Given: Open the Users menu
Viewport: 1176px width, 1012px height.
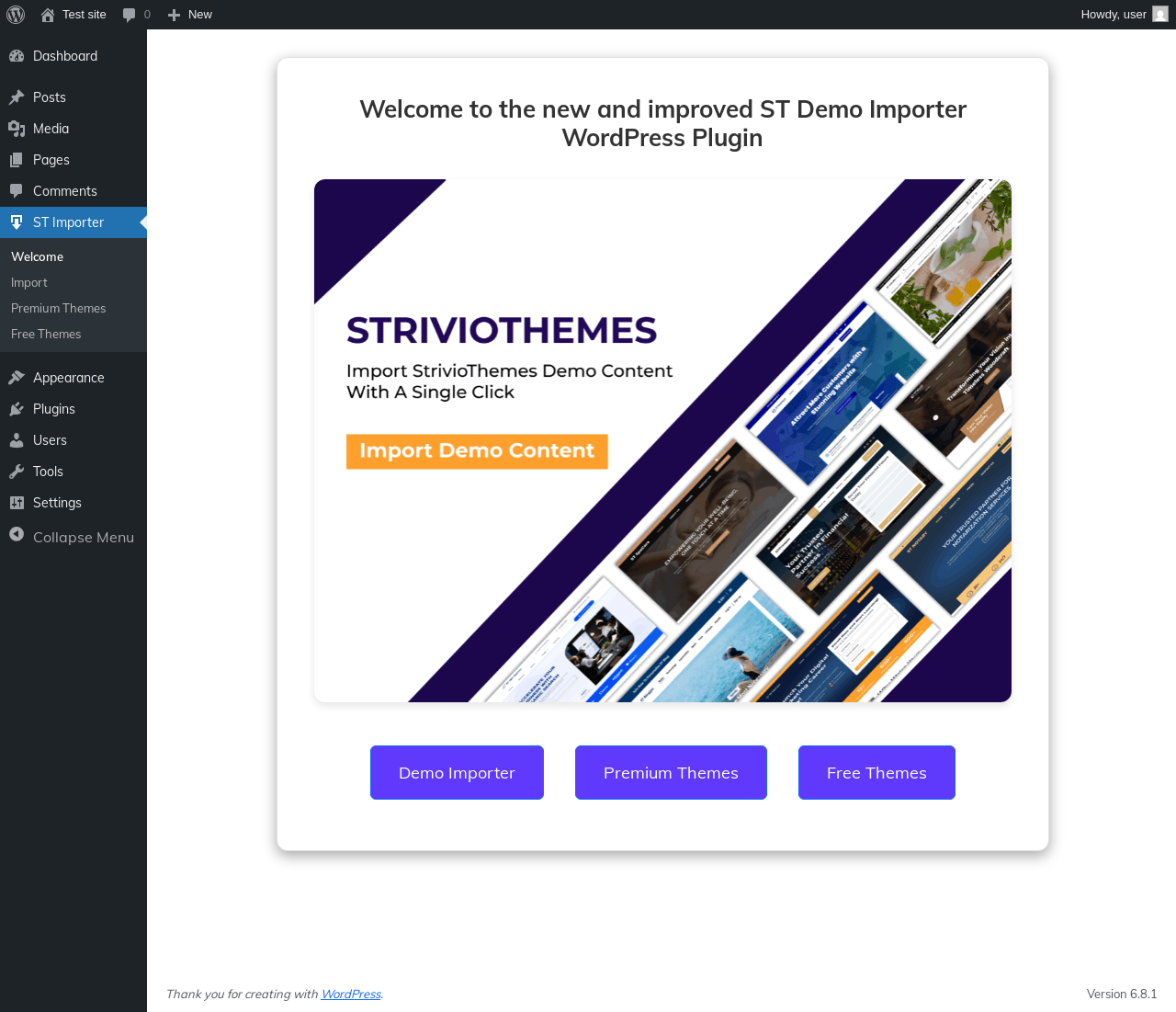Looking at the screenshot, I should coord(73,440).
